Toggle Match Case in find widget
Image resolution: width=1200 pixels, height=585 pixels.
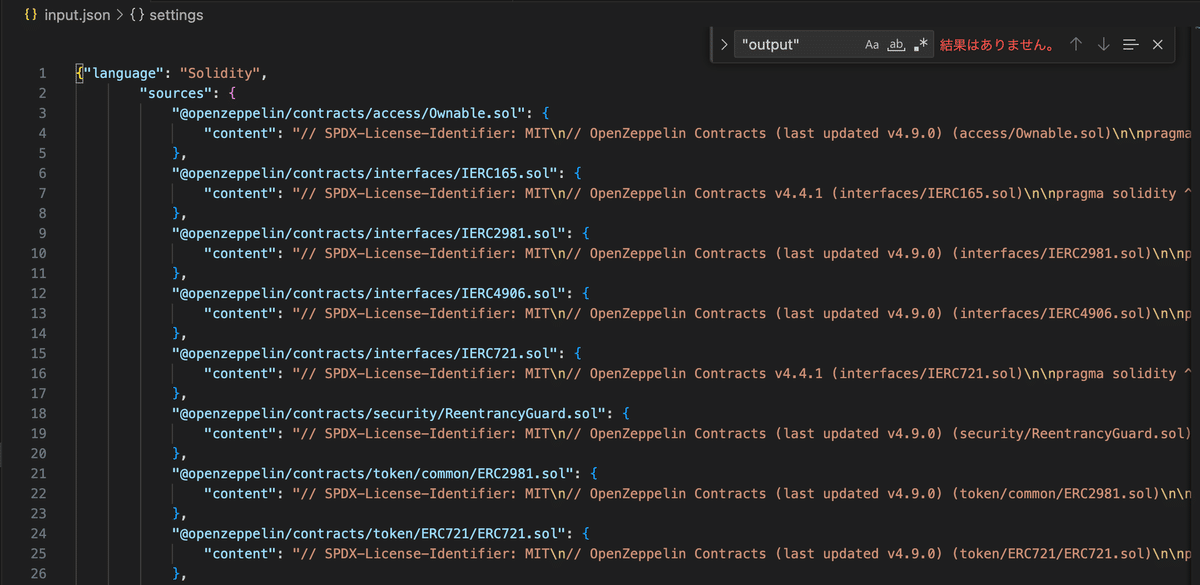(x=872, y=45)
